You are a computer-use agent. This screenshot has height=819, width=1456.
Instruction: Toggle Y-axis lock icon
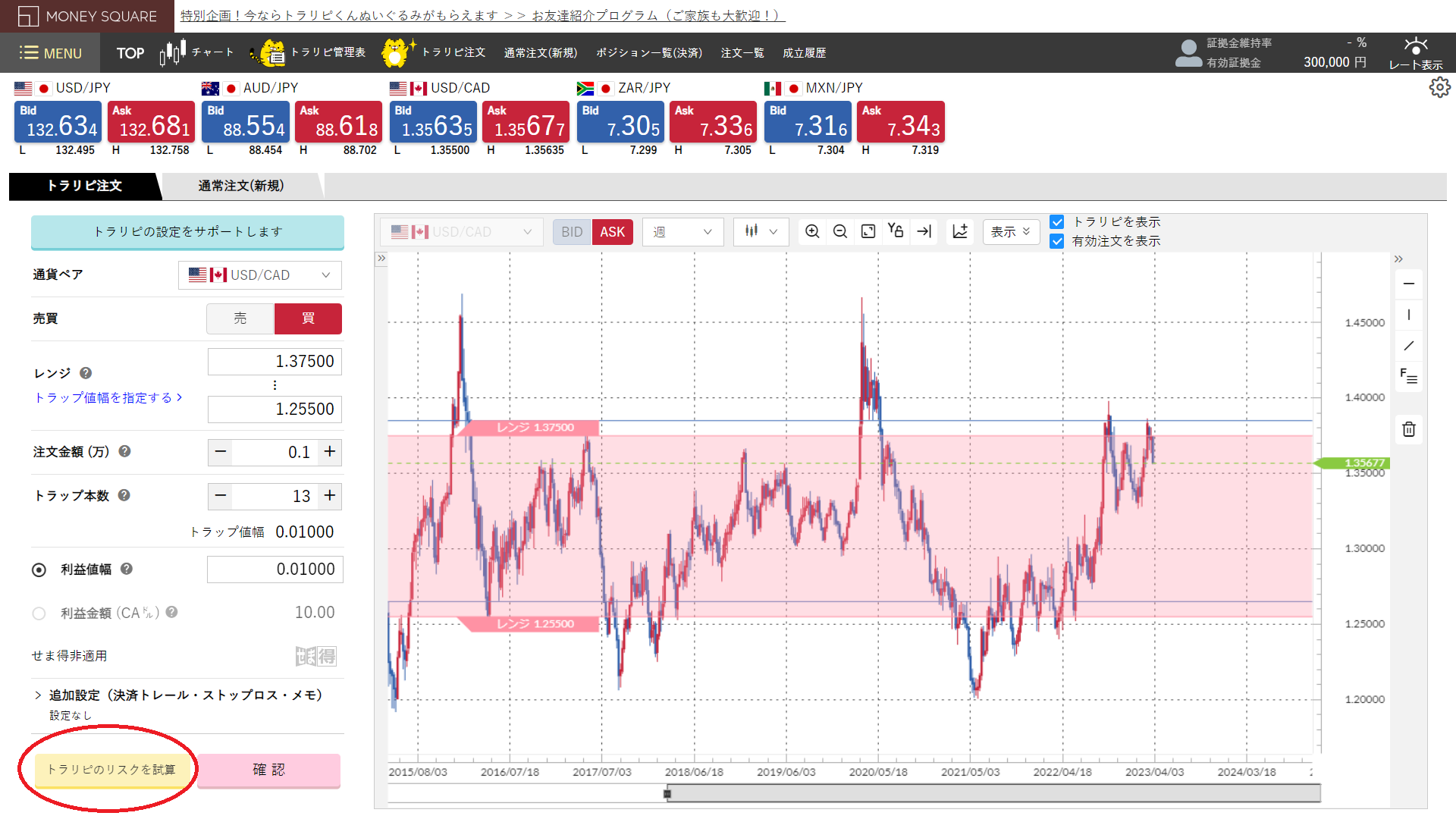[896, 231]
